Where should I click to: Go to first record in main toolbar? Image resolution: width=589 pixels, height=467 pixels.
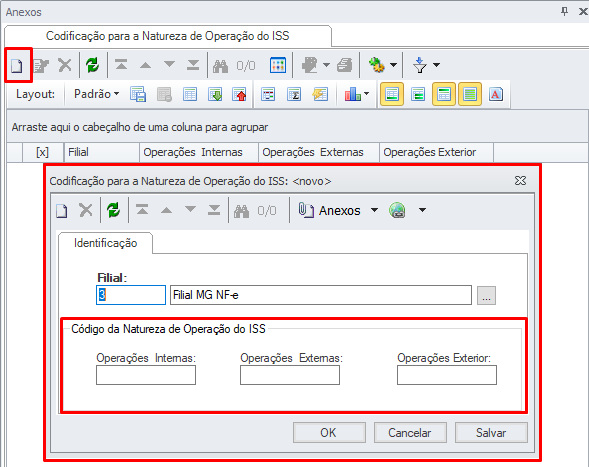(x=121, y=65)
